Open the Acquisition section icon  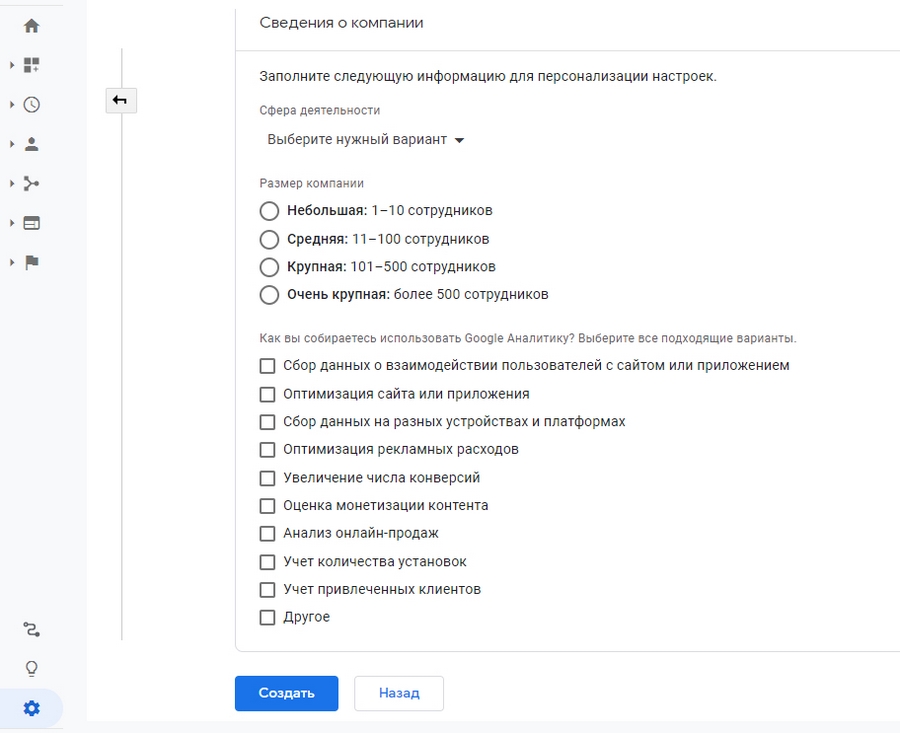(31, 183)
